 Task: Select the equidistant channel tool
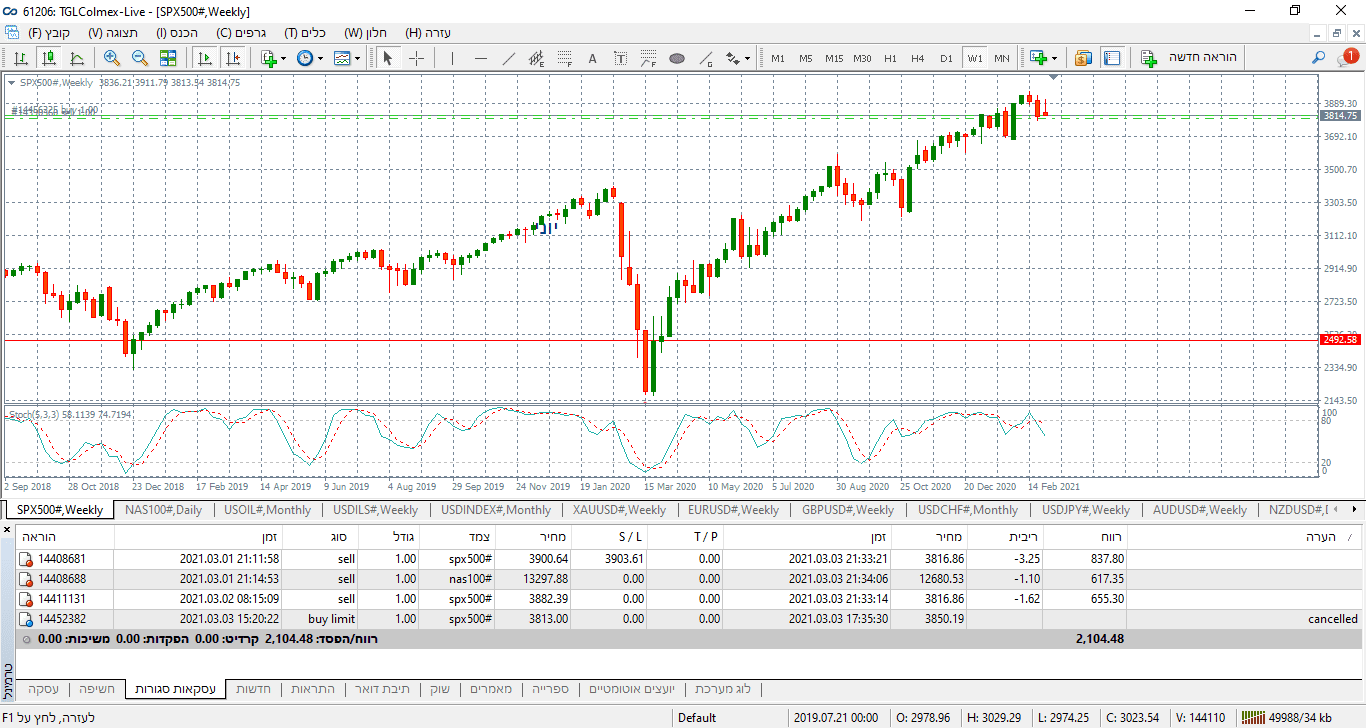coord(536,58)
